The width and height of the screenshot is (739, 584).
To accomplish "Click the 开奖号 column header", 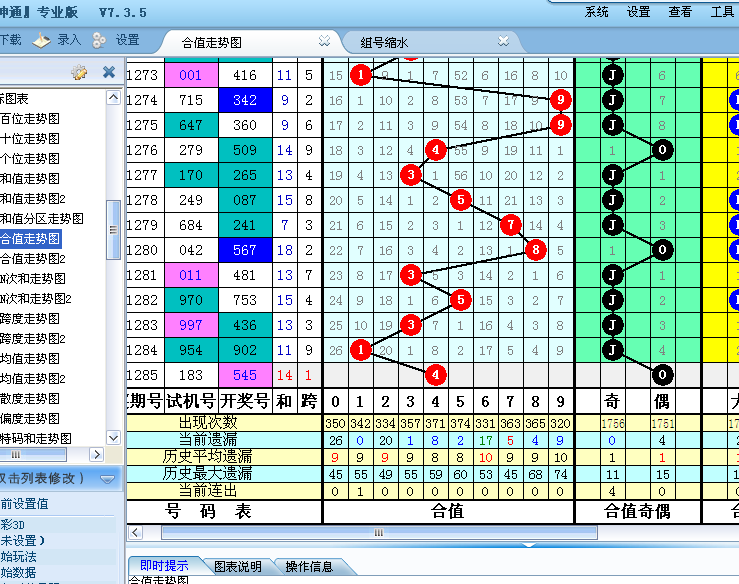I will (245, 401).
